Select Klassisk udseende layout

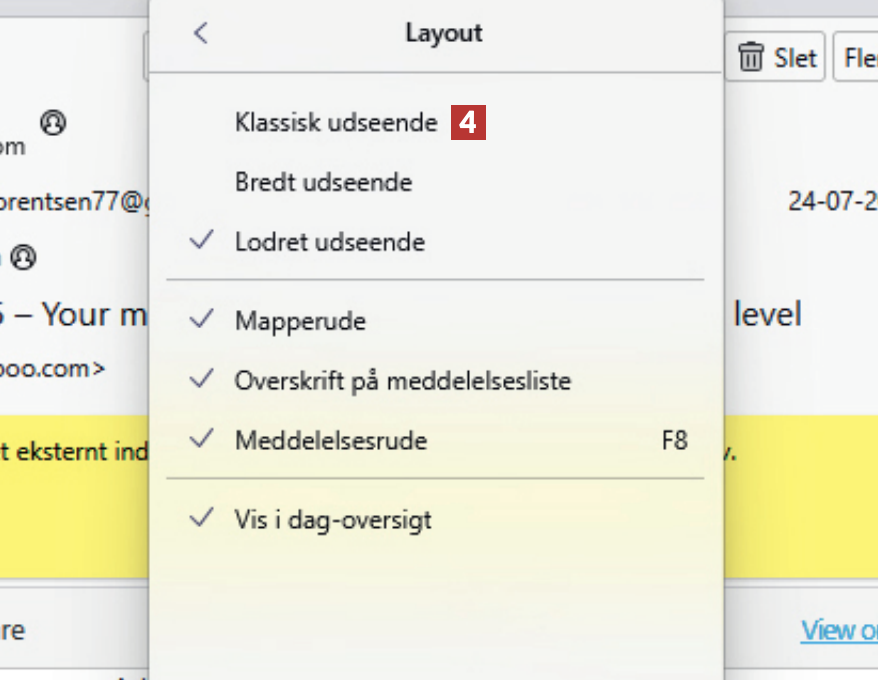point(336,123)
